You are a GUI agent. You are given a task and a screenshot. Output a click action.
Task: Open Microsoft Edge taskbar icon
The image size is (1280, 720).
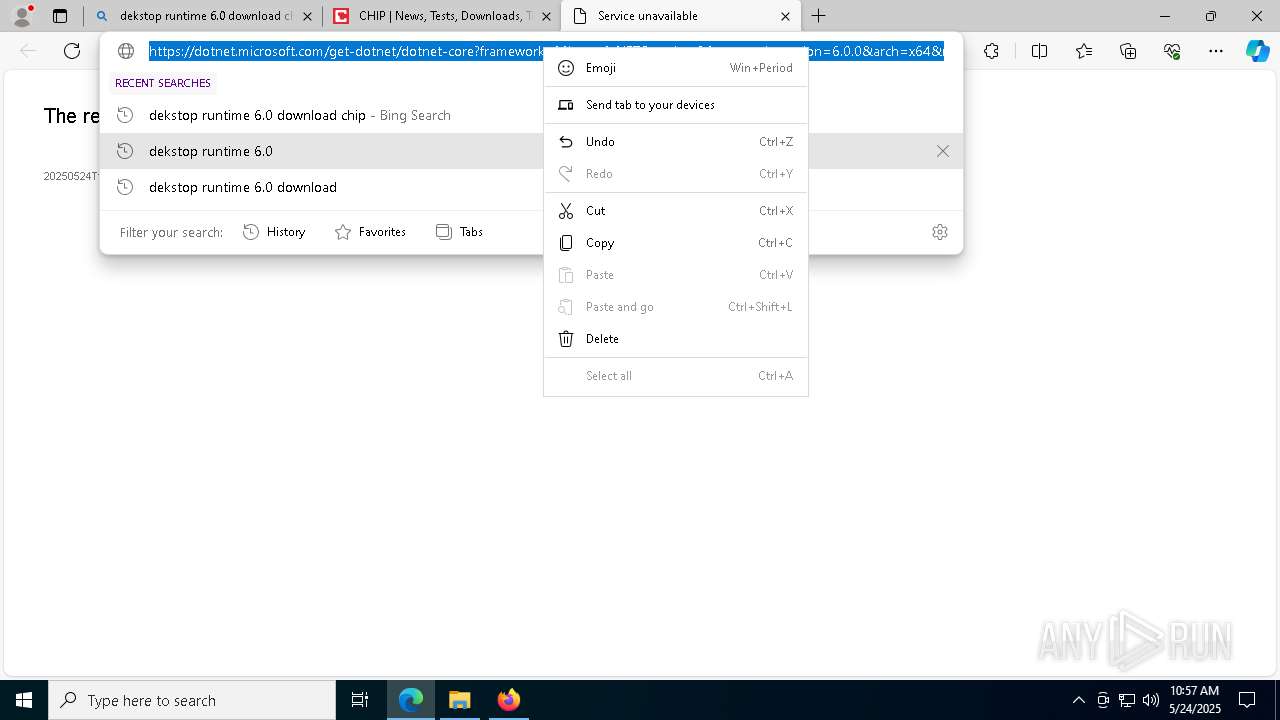point(411,700)
